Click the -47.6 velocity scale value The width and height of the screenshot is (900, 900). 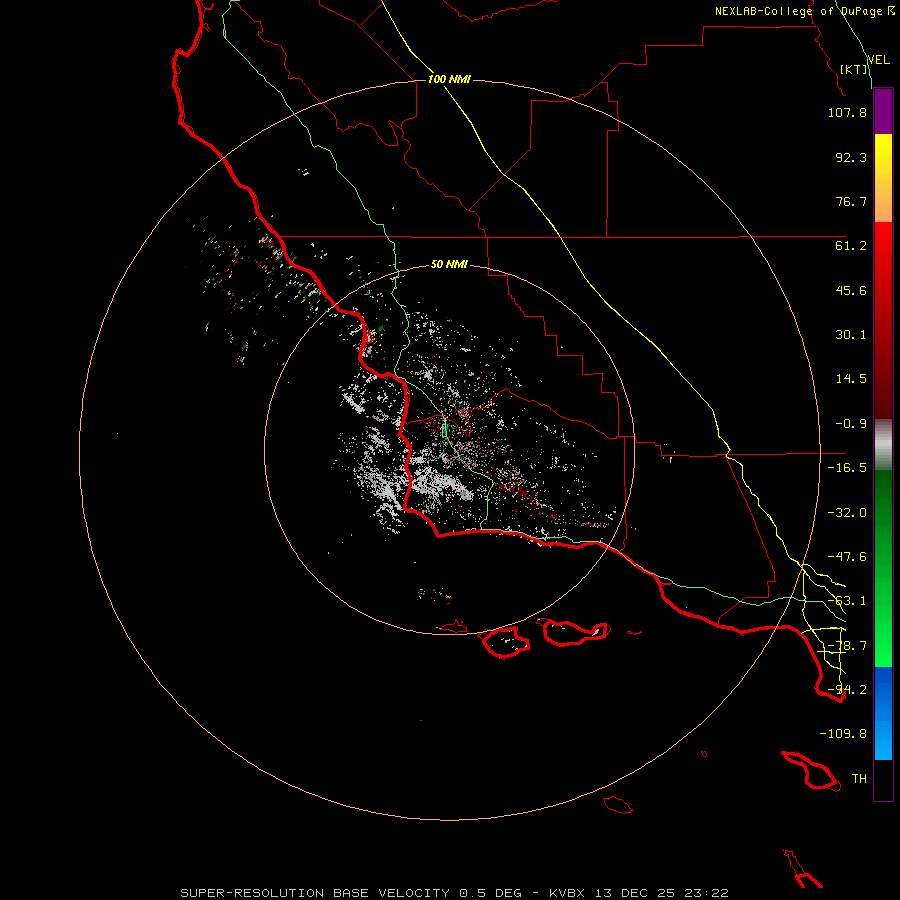click(x=847, y=557)
